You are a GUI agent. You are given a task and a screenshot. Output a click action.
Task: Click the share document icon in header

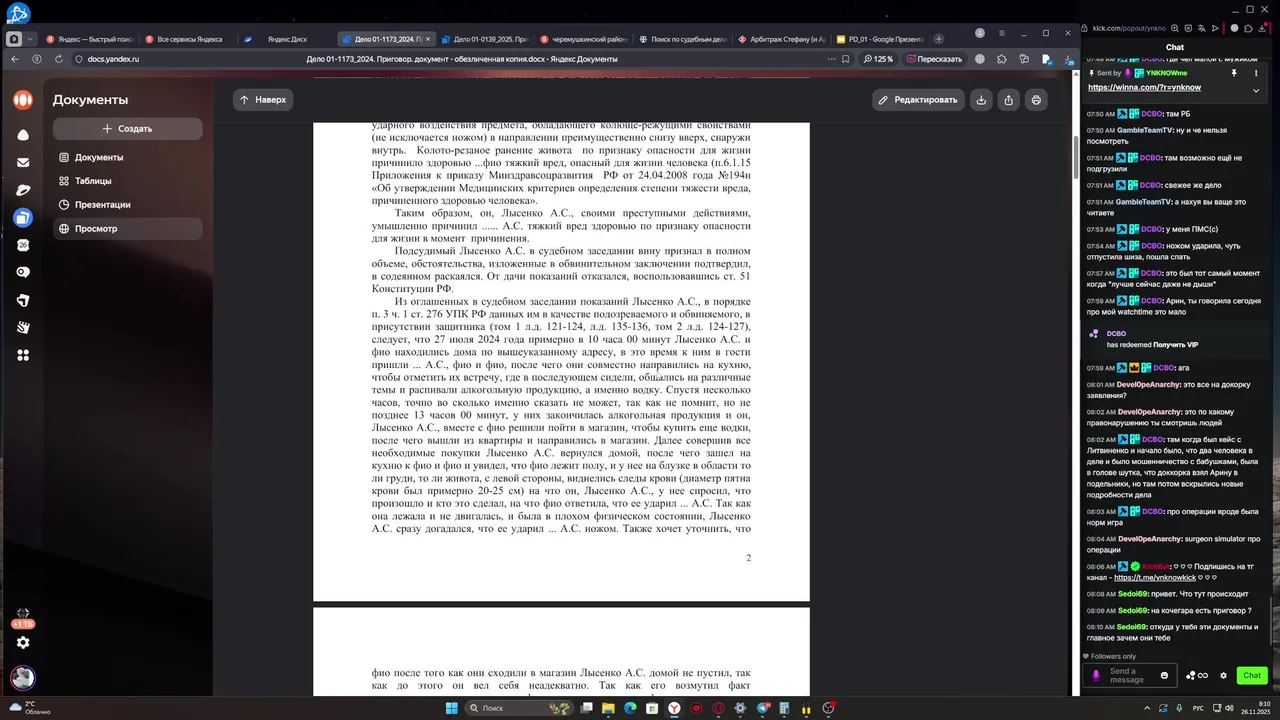click(1008, 100)
